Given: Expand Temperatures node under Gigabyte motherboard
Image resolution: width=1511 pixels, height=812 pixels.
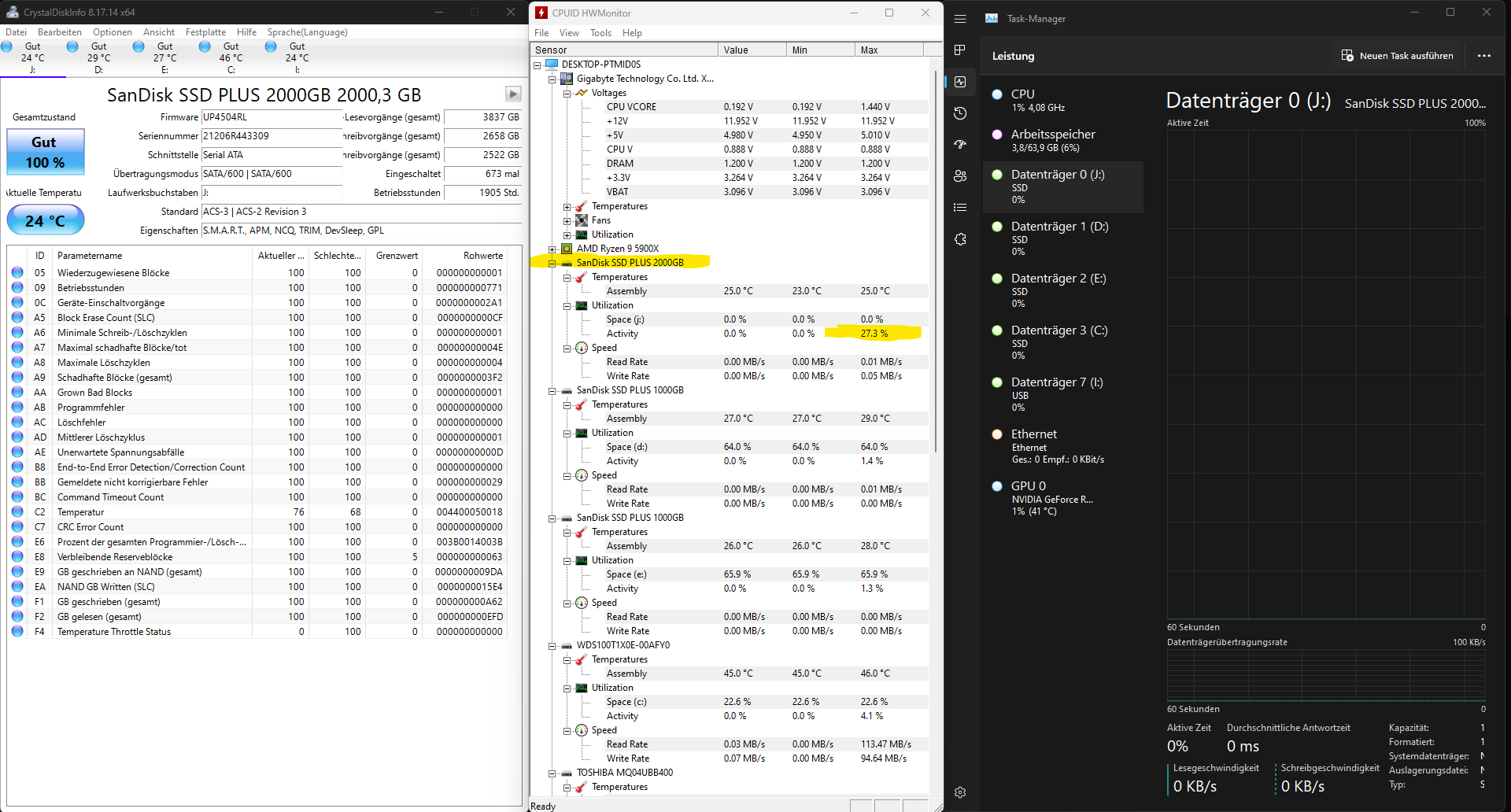Looking at the screenshot, I should coord(567,207).
